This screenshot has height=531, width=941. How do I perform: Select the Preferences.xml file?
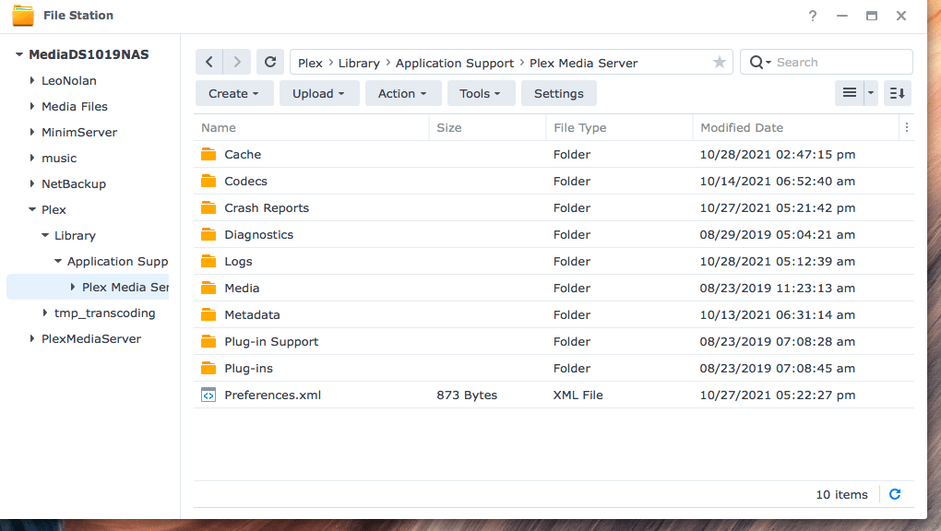pyautogui.click(x=272, y=395)
